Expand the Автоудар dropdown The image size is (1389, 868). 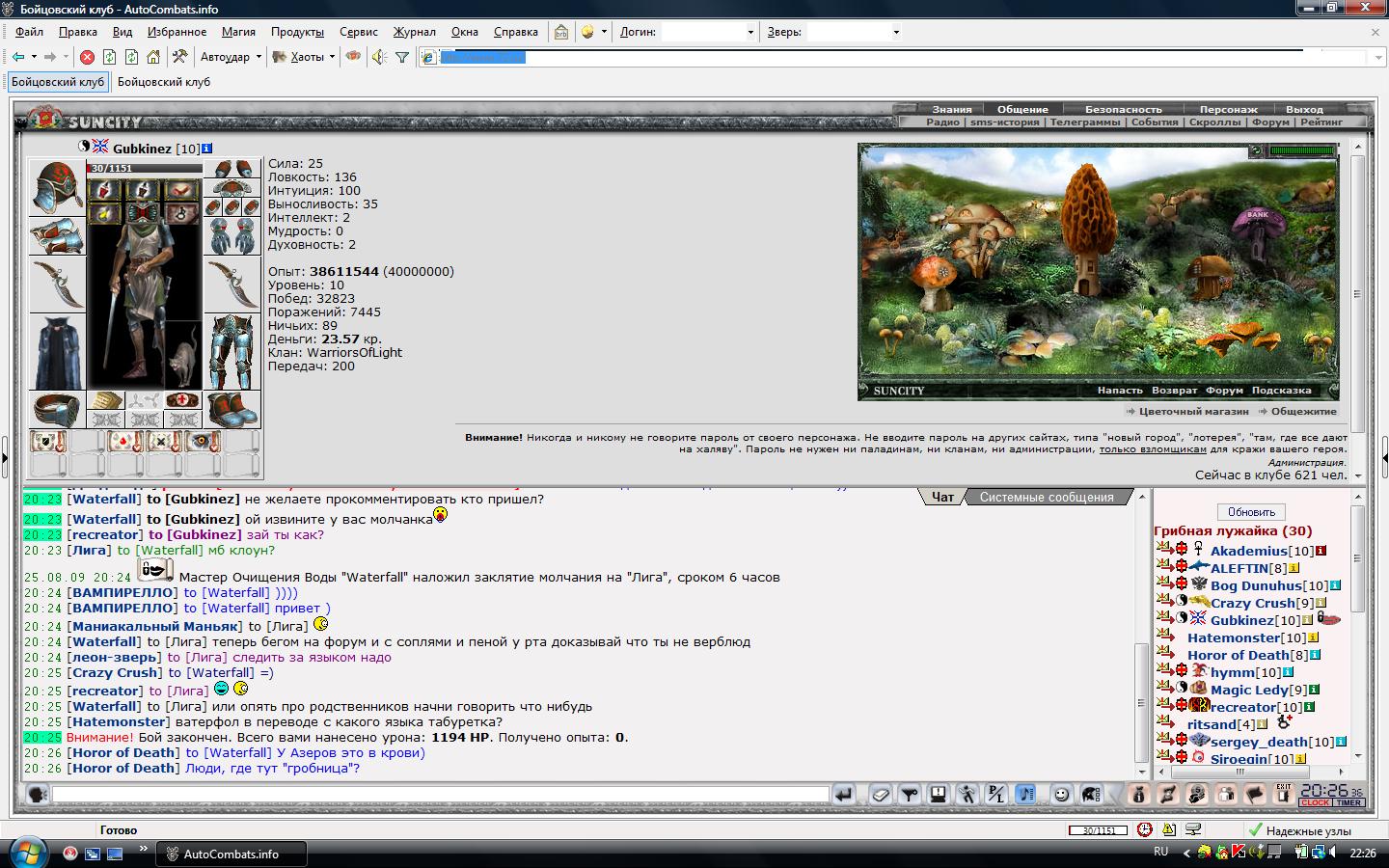259,57
